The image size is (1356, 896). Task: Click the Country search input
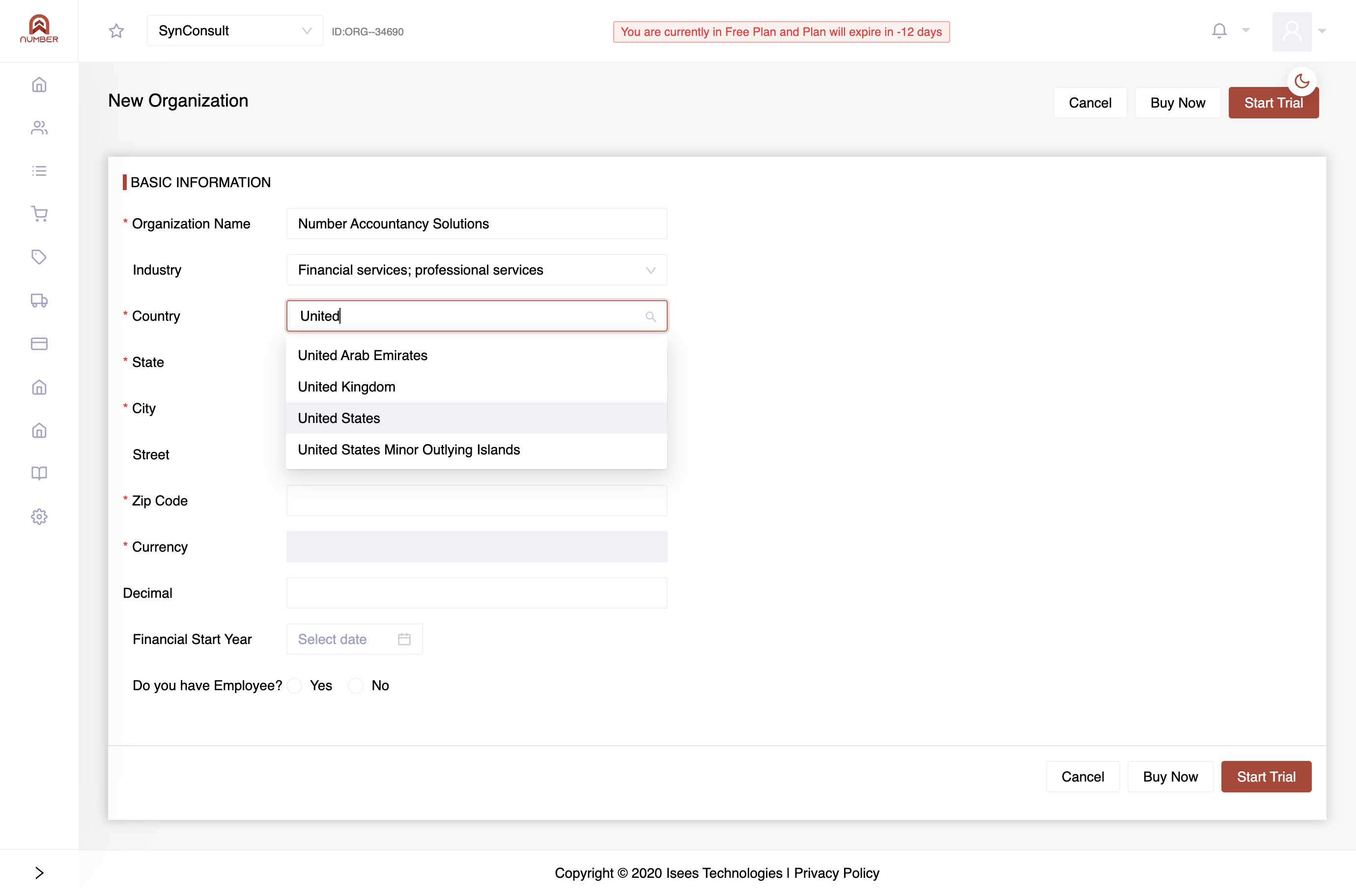pyautogui.click(x=476, y=316)
